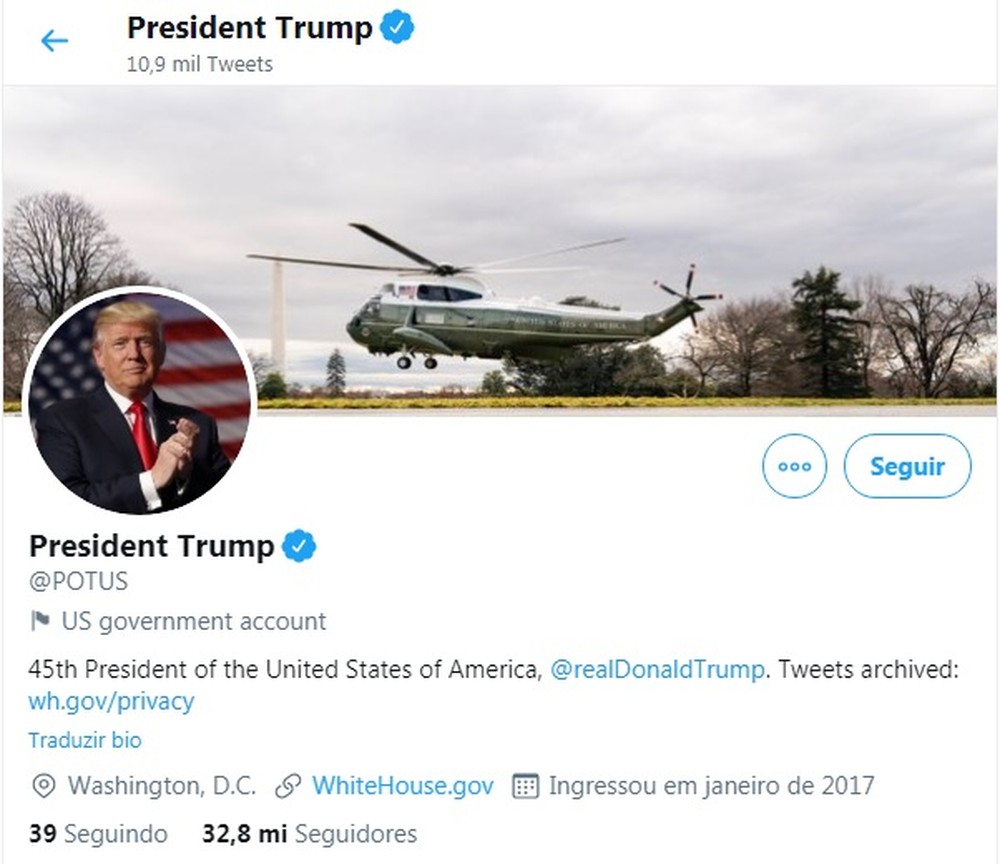
Task: Click the chain link icon
Action: tap(288, 786)
